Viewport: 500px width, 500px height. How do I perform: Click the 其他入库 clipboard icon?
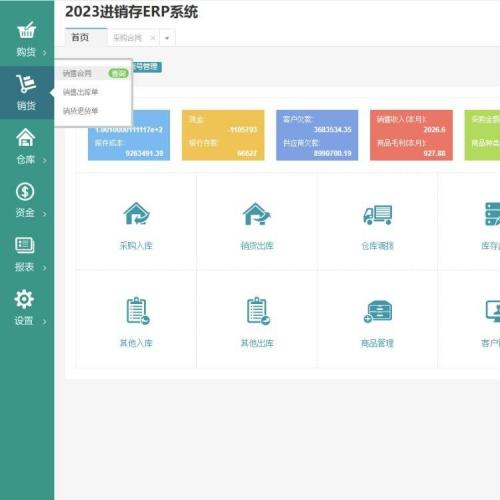coord(138,311)
